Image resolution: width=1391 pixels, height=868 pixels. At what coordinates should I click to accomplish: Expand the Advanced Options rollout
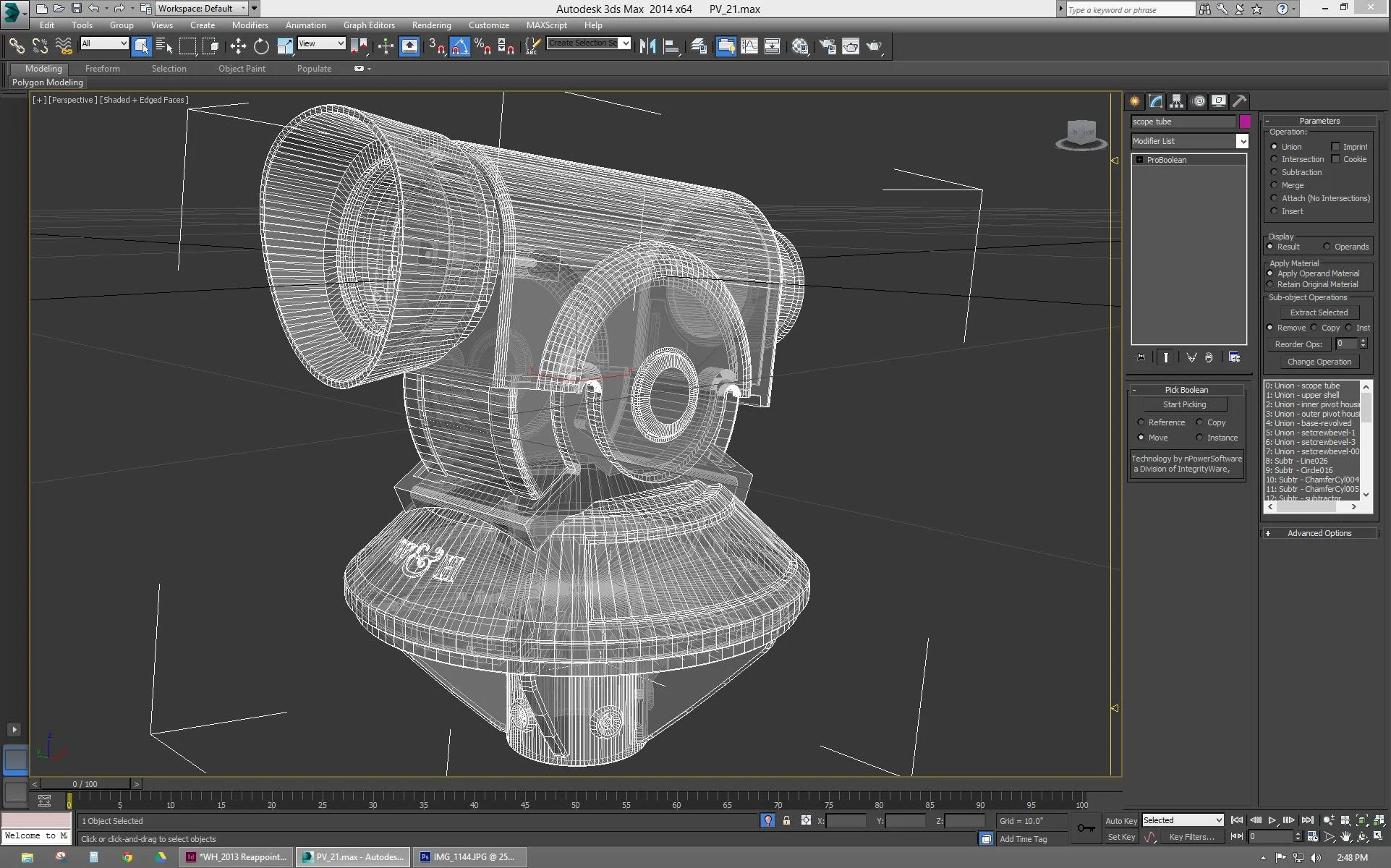(x=1319, y=533)
